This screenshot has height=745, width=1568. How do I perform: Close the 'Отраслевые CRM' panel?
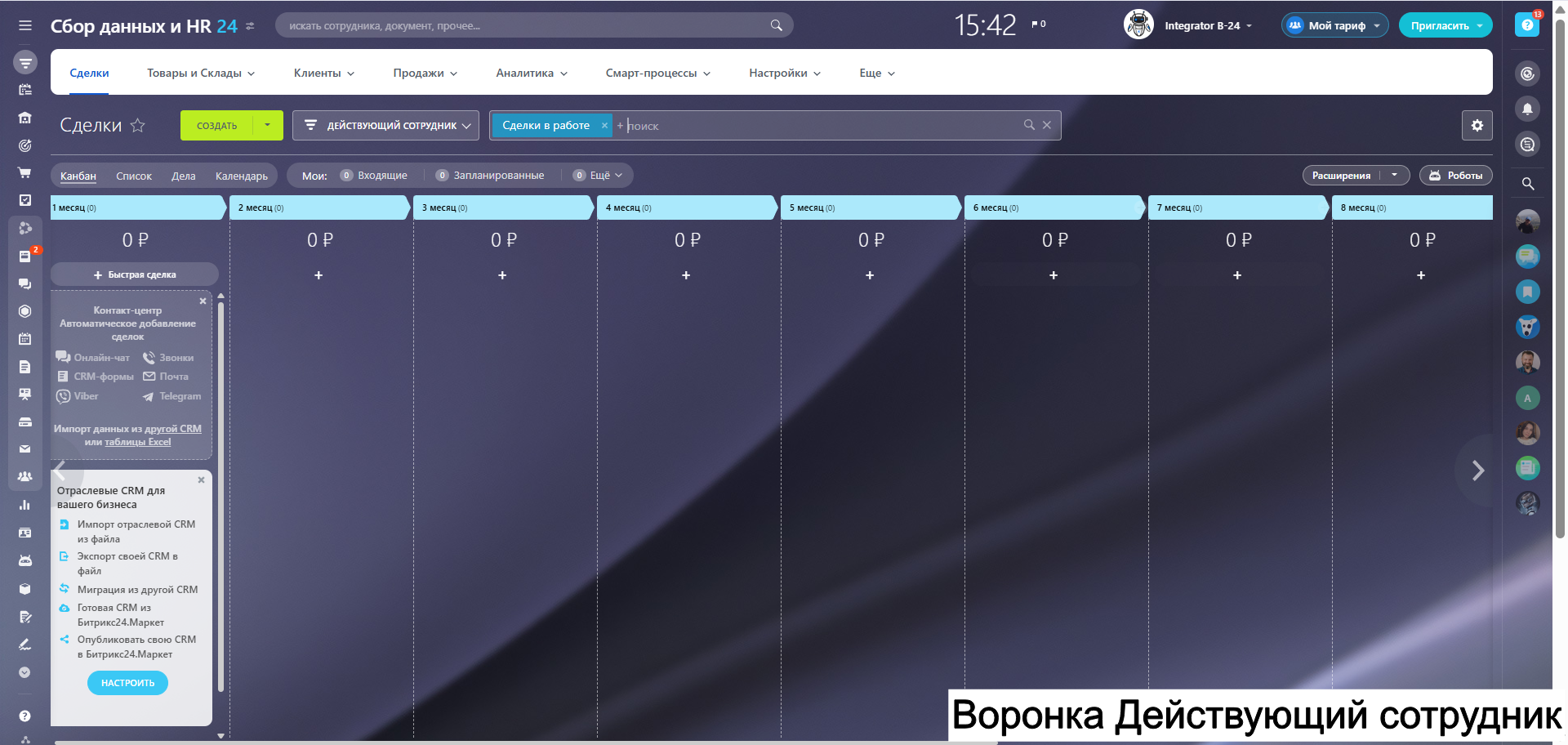[x=201, y=480]
